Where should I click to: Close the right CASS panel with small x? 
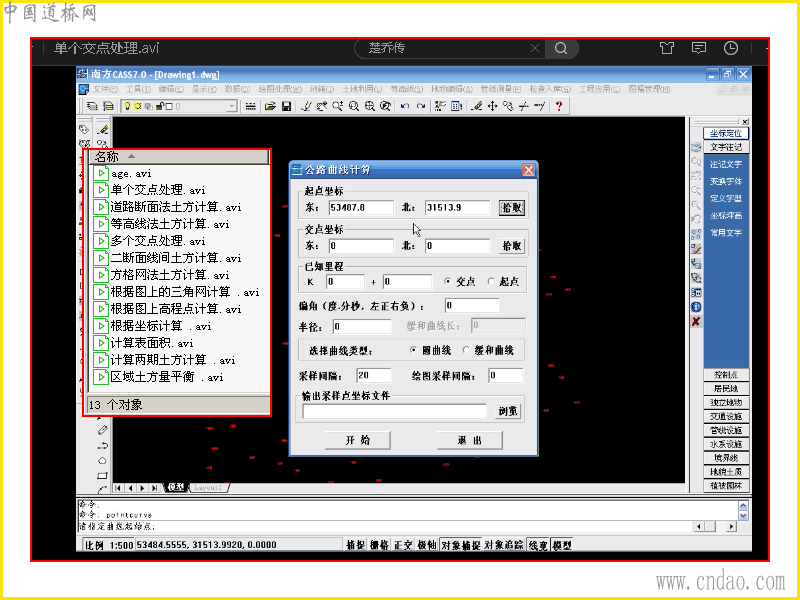coord(745,121)
